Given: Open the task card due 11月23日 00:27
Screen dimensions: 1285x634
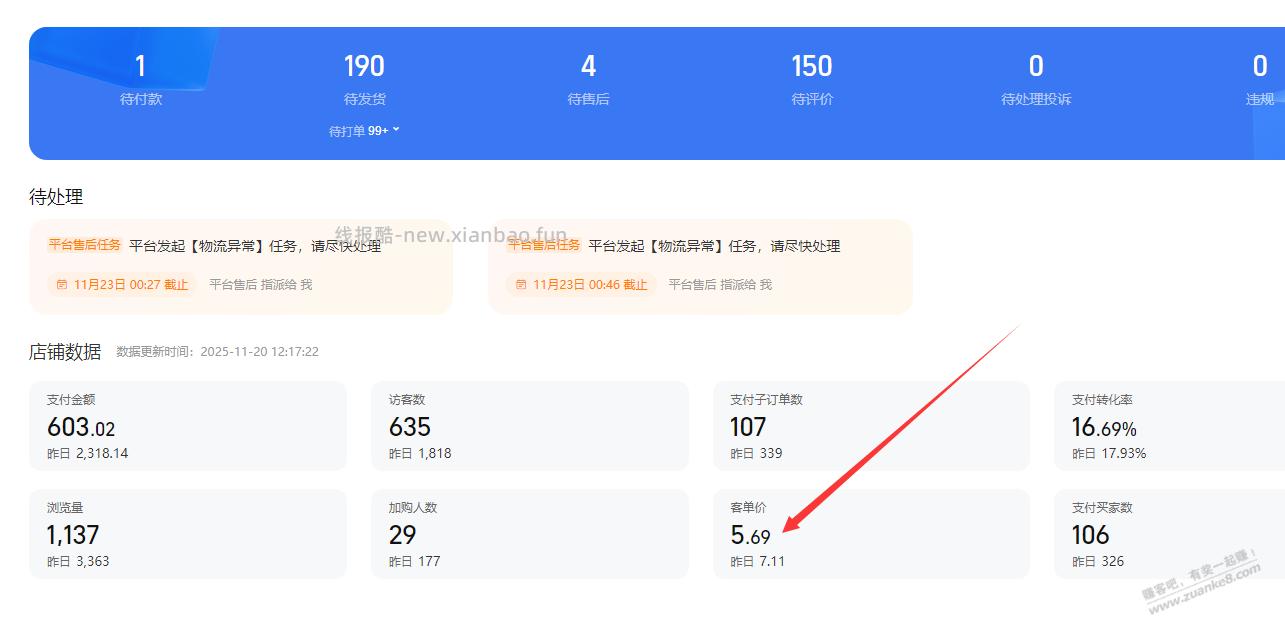Looking at the screenshot, I should [241, 267].
